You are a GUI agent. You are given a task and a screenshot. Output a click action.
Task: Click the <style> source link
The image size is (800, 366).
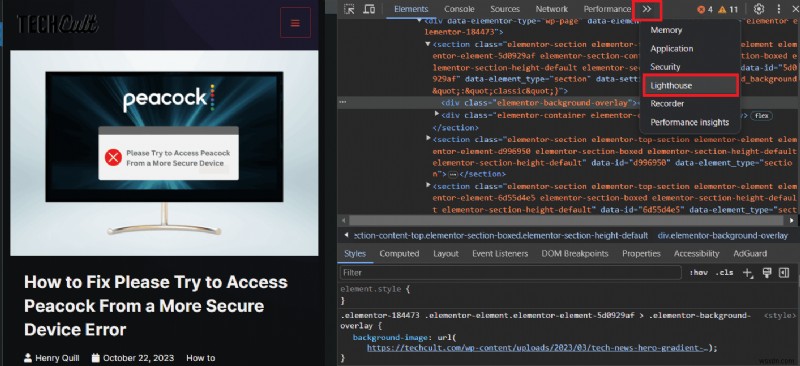(780, 316)
